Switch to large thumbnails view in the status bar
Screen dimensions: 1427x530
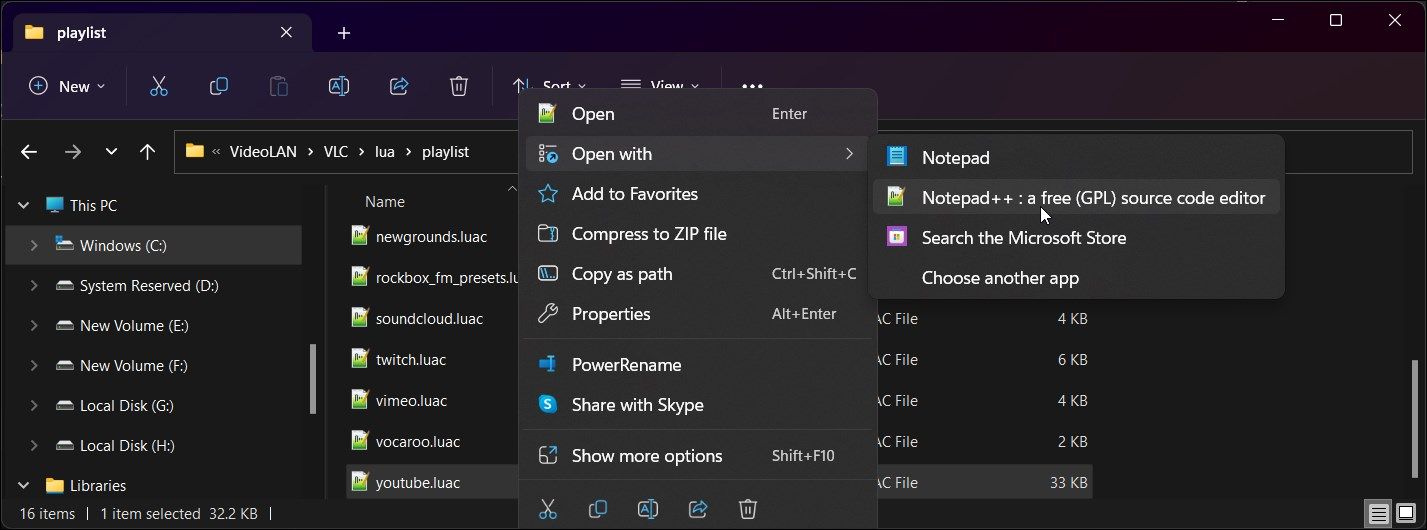click(1407, 514)
